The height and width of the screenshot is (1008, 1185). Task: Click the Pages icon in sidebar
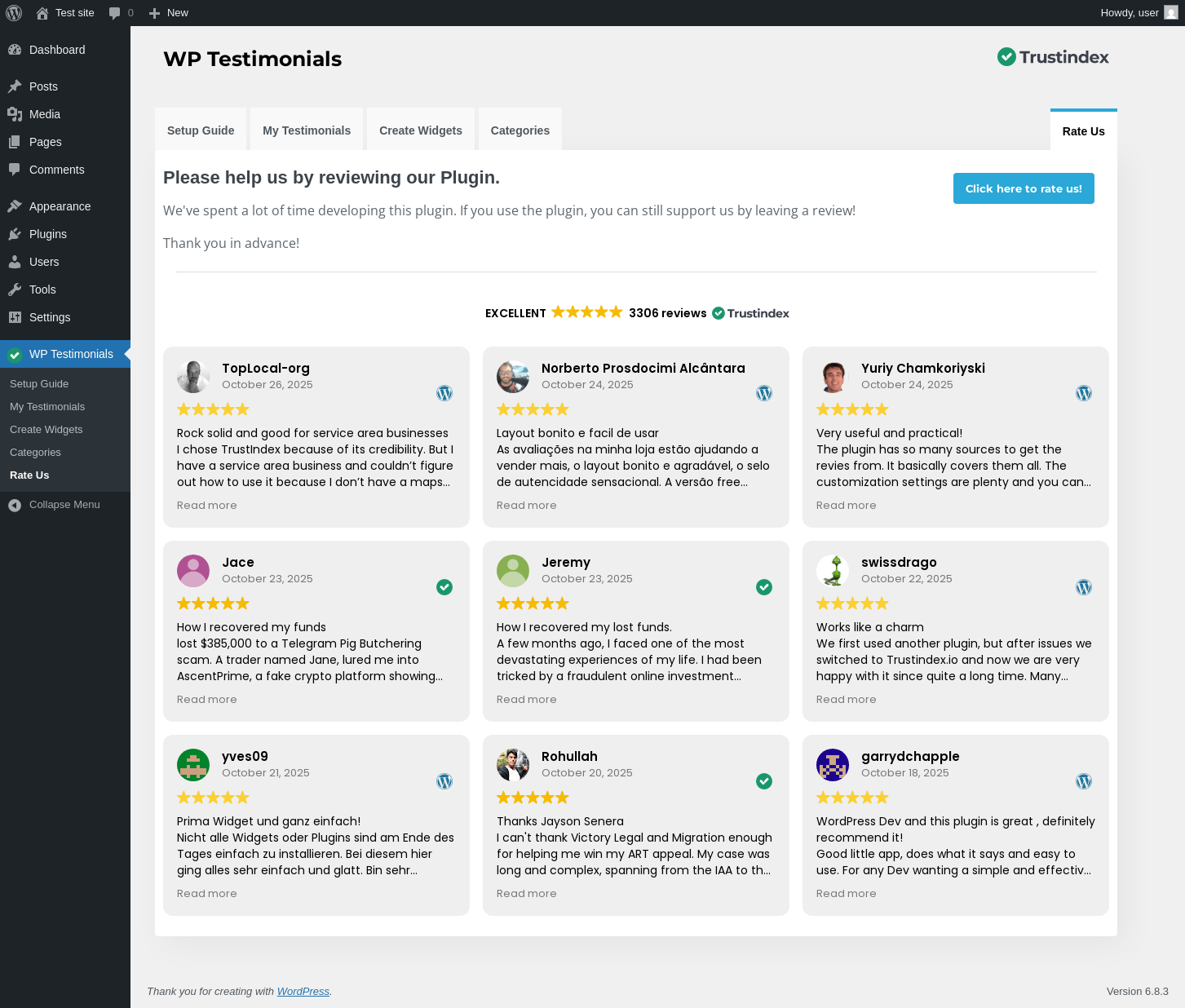point(15,142)
